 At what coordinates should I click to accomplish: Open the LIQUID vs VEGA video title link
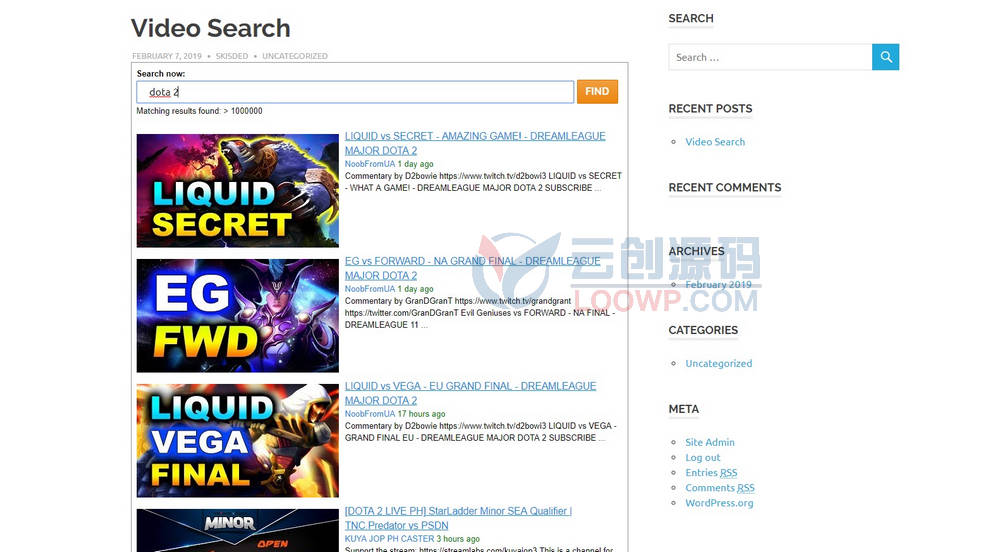pyautogui.click(x=471, y=393)
